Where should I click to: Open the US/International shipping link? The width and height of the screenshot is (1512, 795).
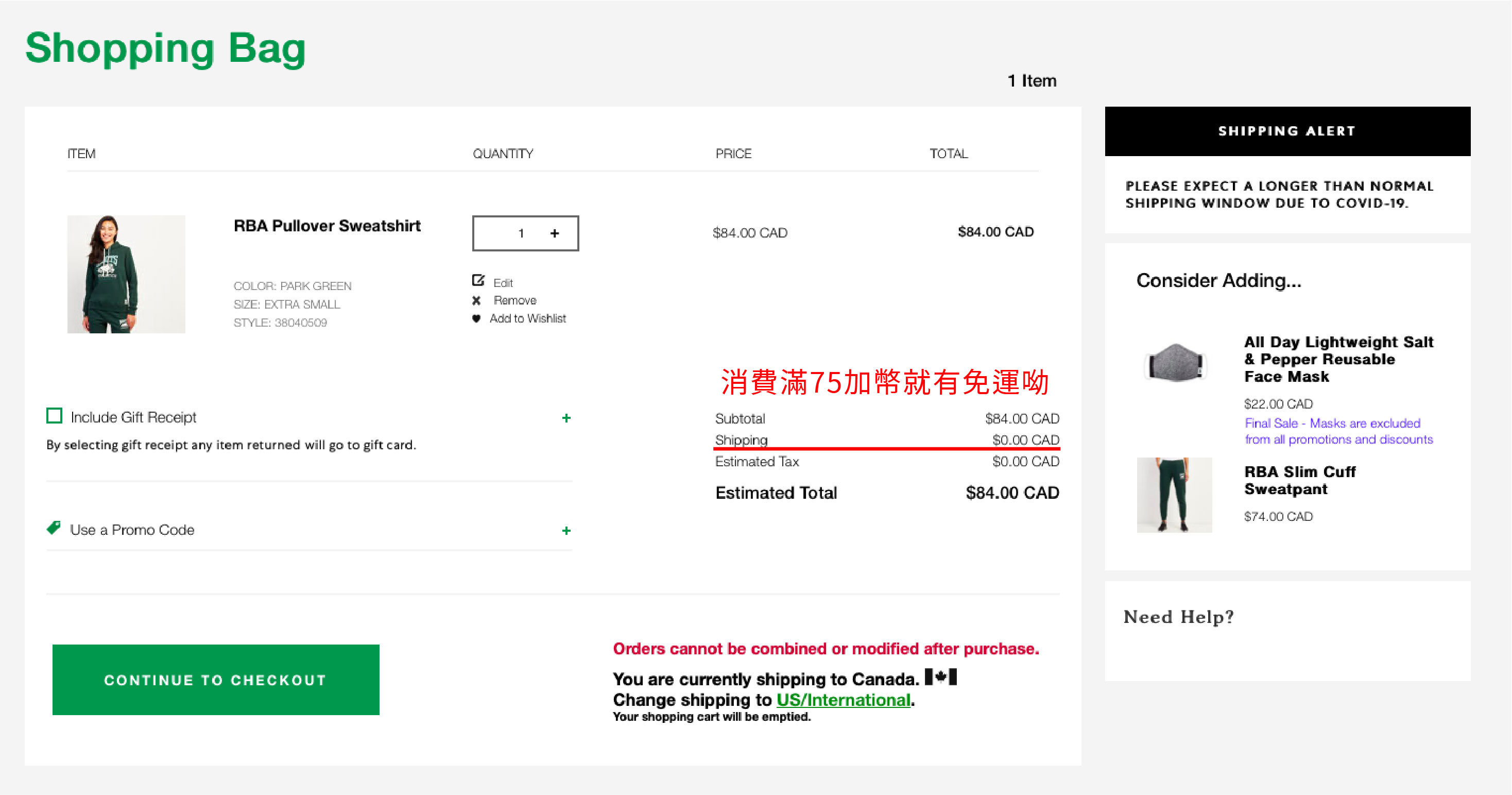click(843, 700)
